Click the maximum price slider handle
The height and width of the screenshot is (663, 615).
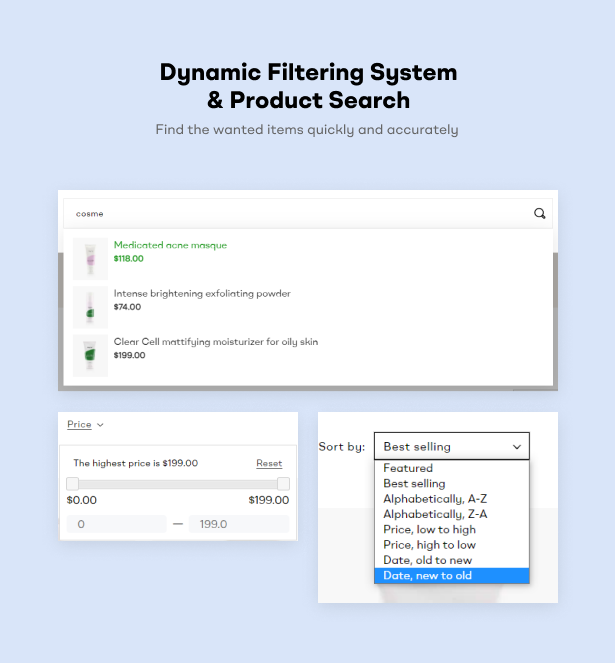coord(283,484)
